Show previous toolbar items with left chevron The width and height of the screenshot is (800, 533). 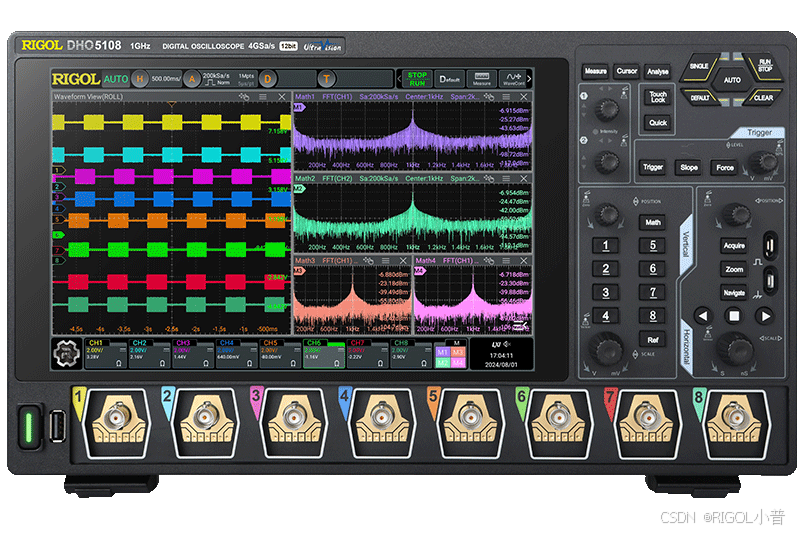(399, 79)
